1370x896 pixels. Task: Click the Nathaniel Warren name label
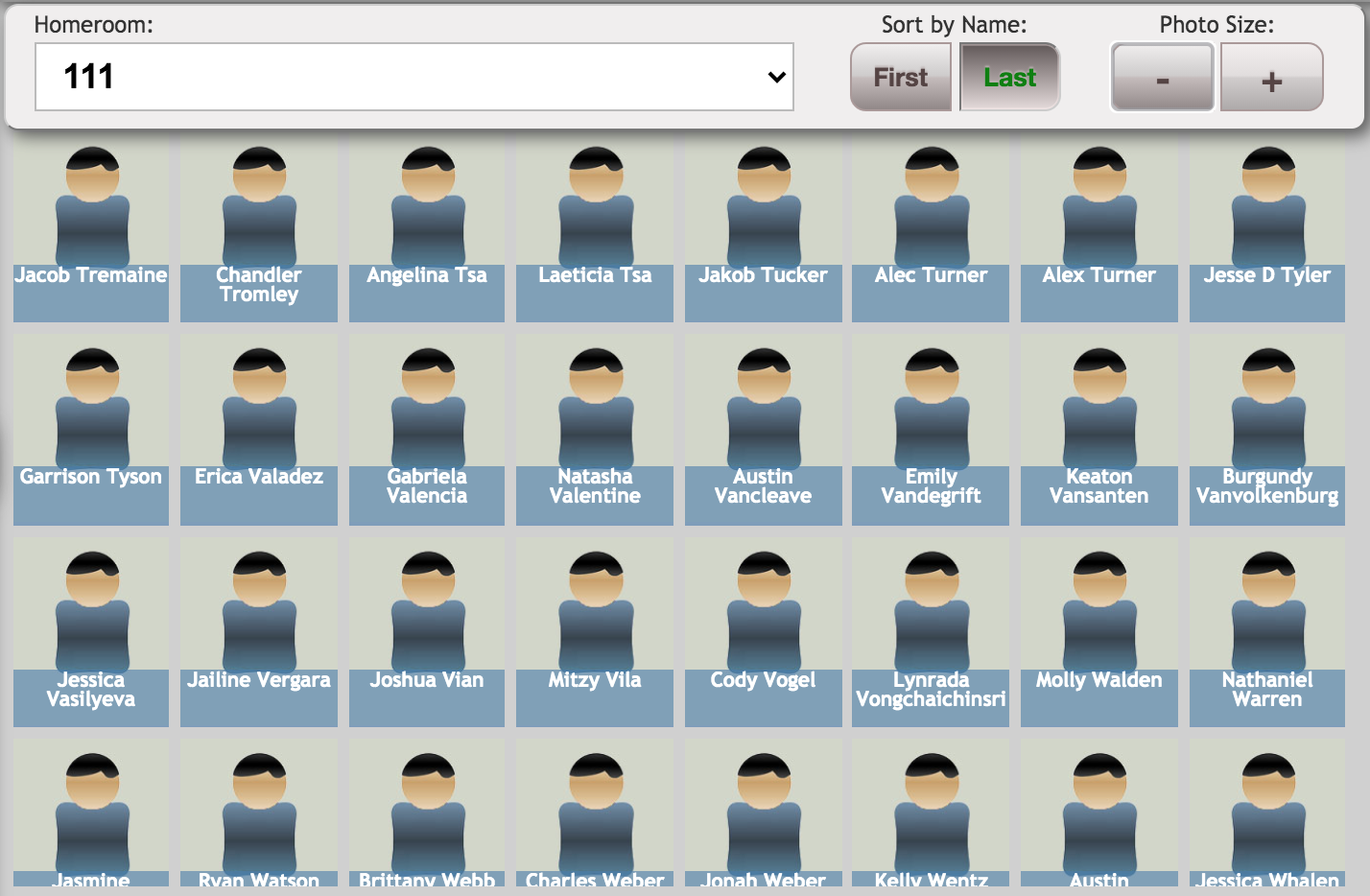(x=1267, y=690)
